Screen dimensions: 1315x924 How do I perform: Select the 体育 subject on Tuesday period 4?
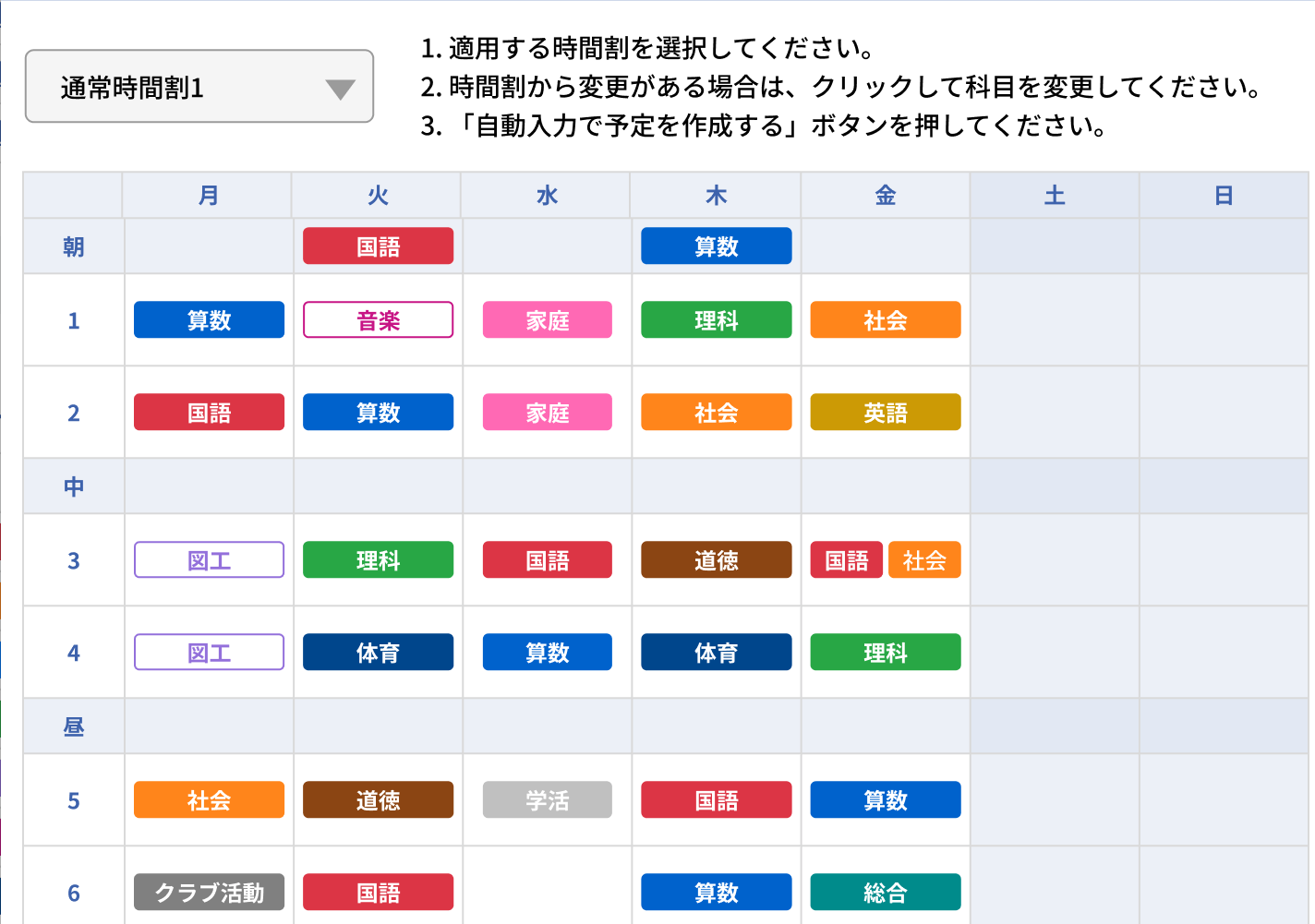pyautogui.click(x=378, y=653)
